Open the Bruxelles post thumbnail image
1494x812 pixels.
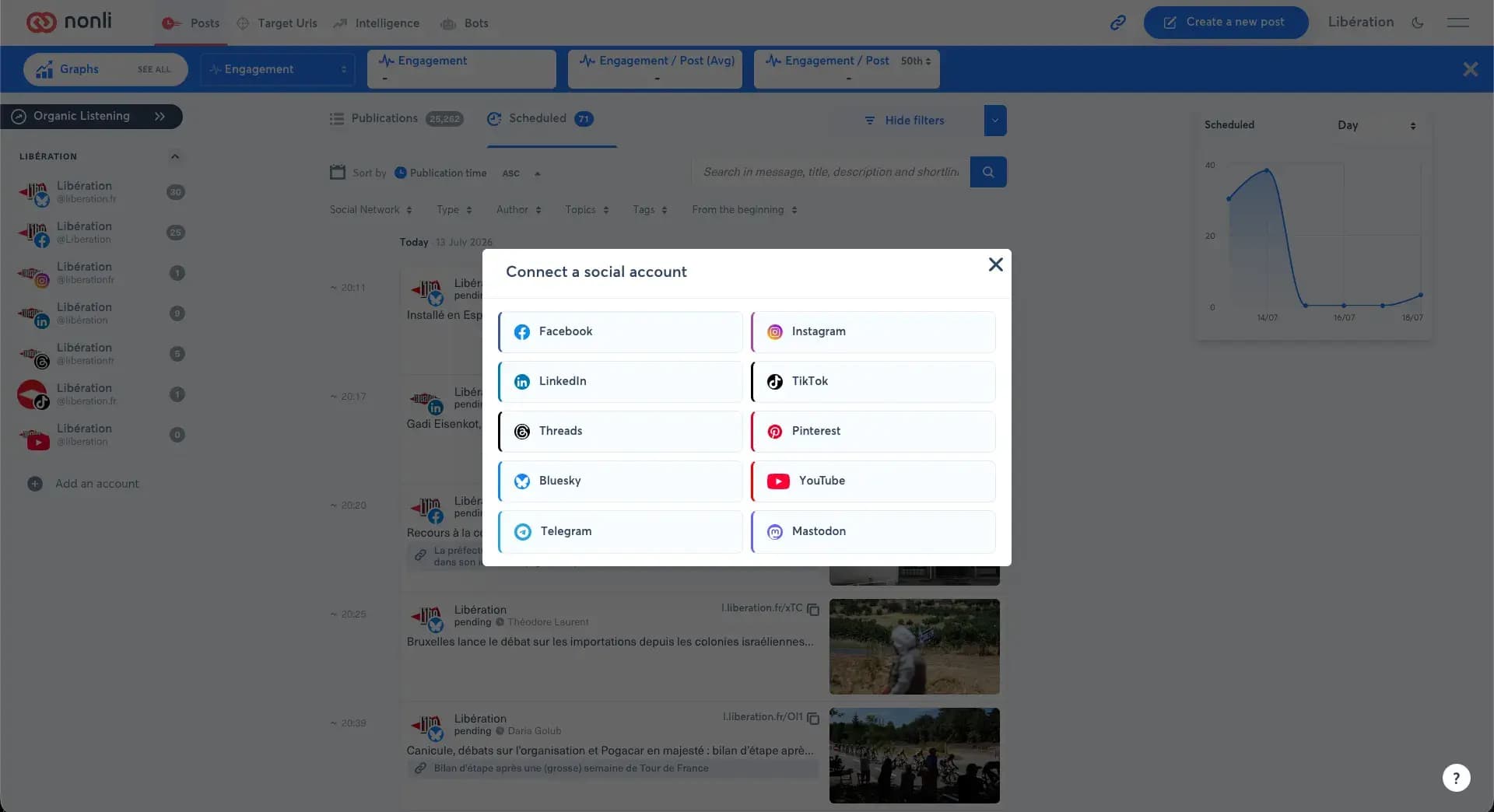pos(914,647)
